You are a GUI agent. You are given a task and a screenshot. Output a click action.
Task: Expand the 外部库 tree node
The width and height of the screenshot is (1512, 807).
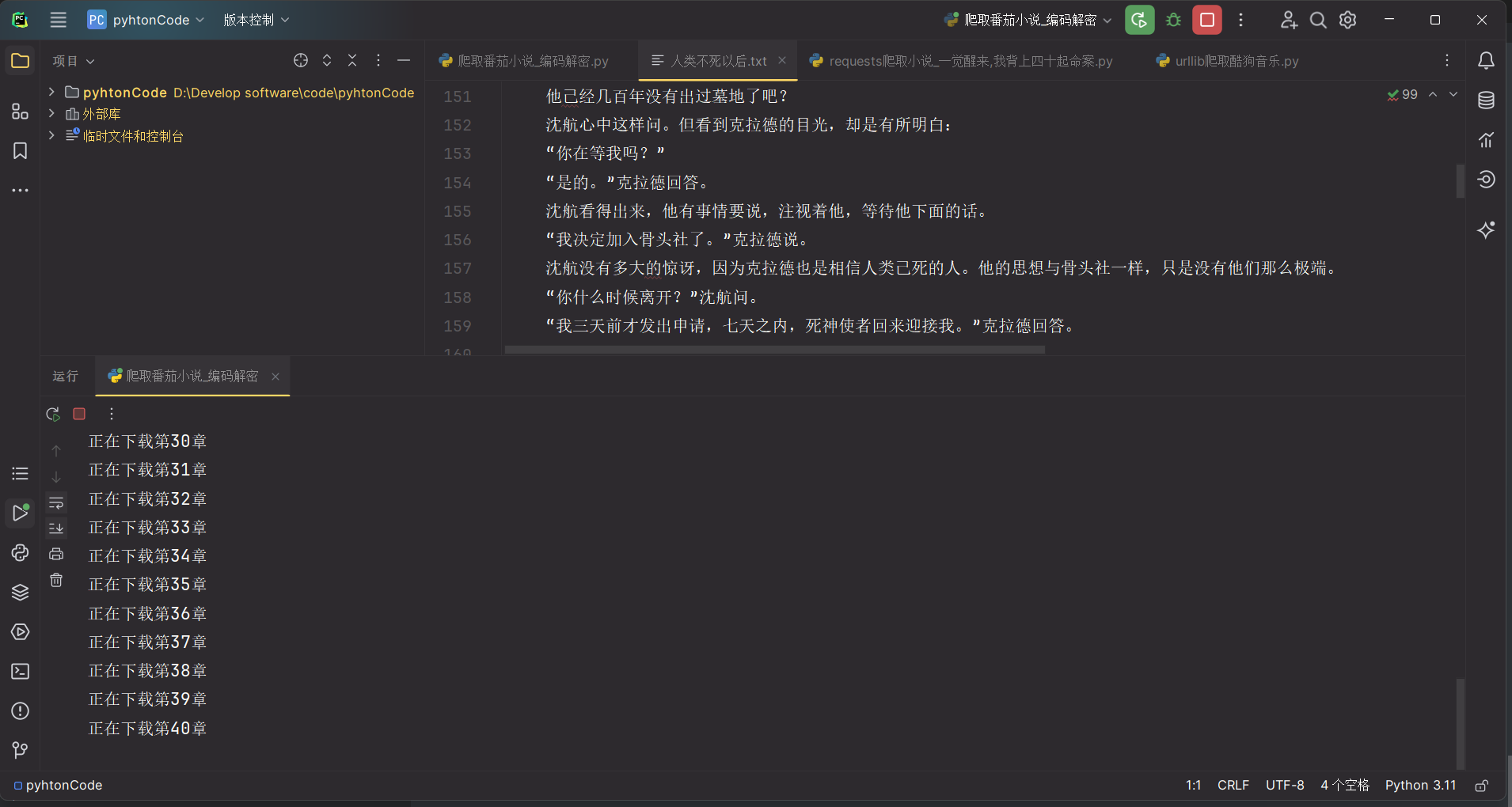point(51,114)
